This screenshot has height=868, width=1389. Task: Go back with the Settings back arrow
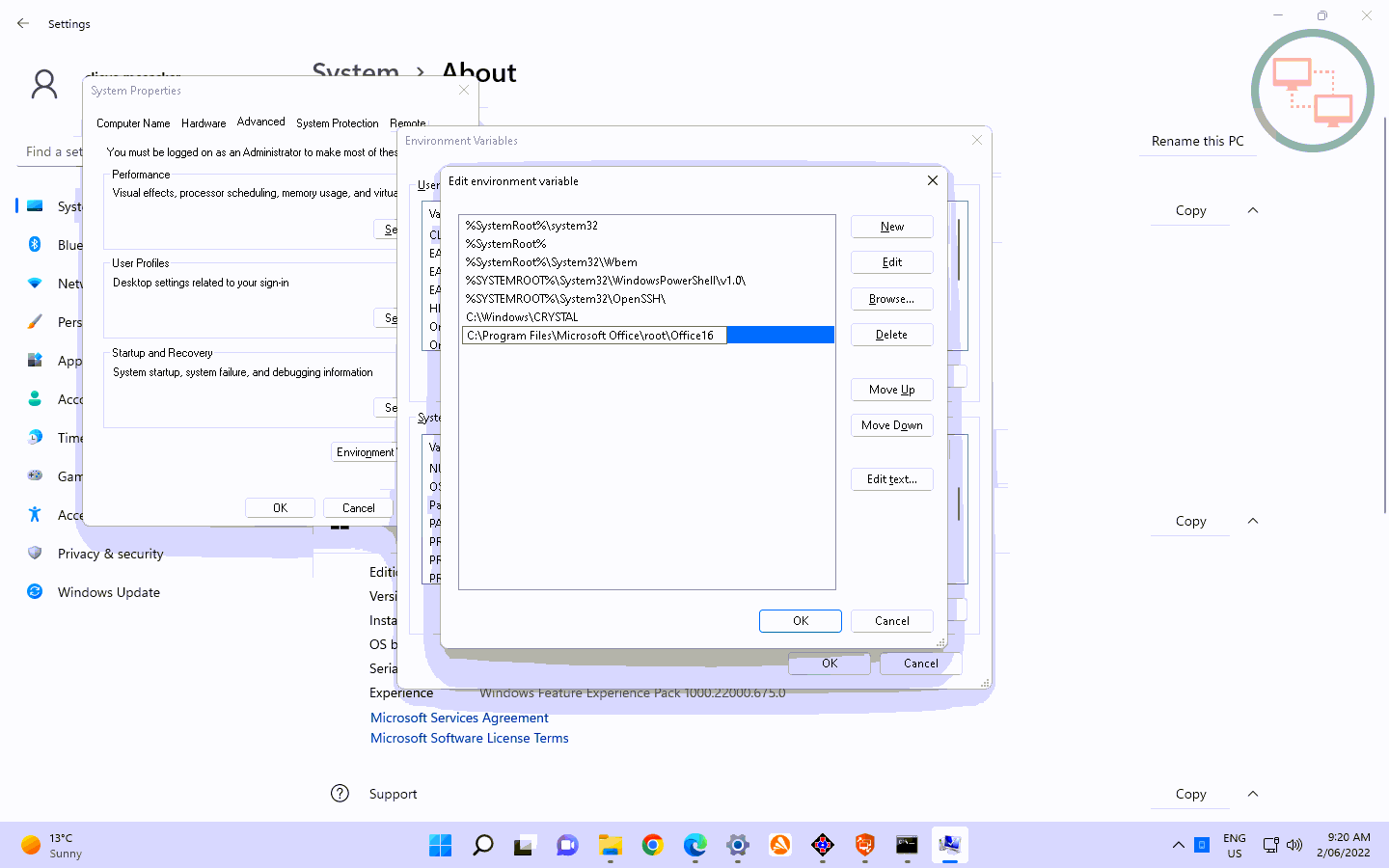23,23
